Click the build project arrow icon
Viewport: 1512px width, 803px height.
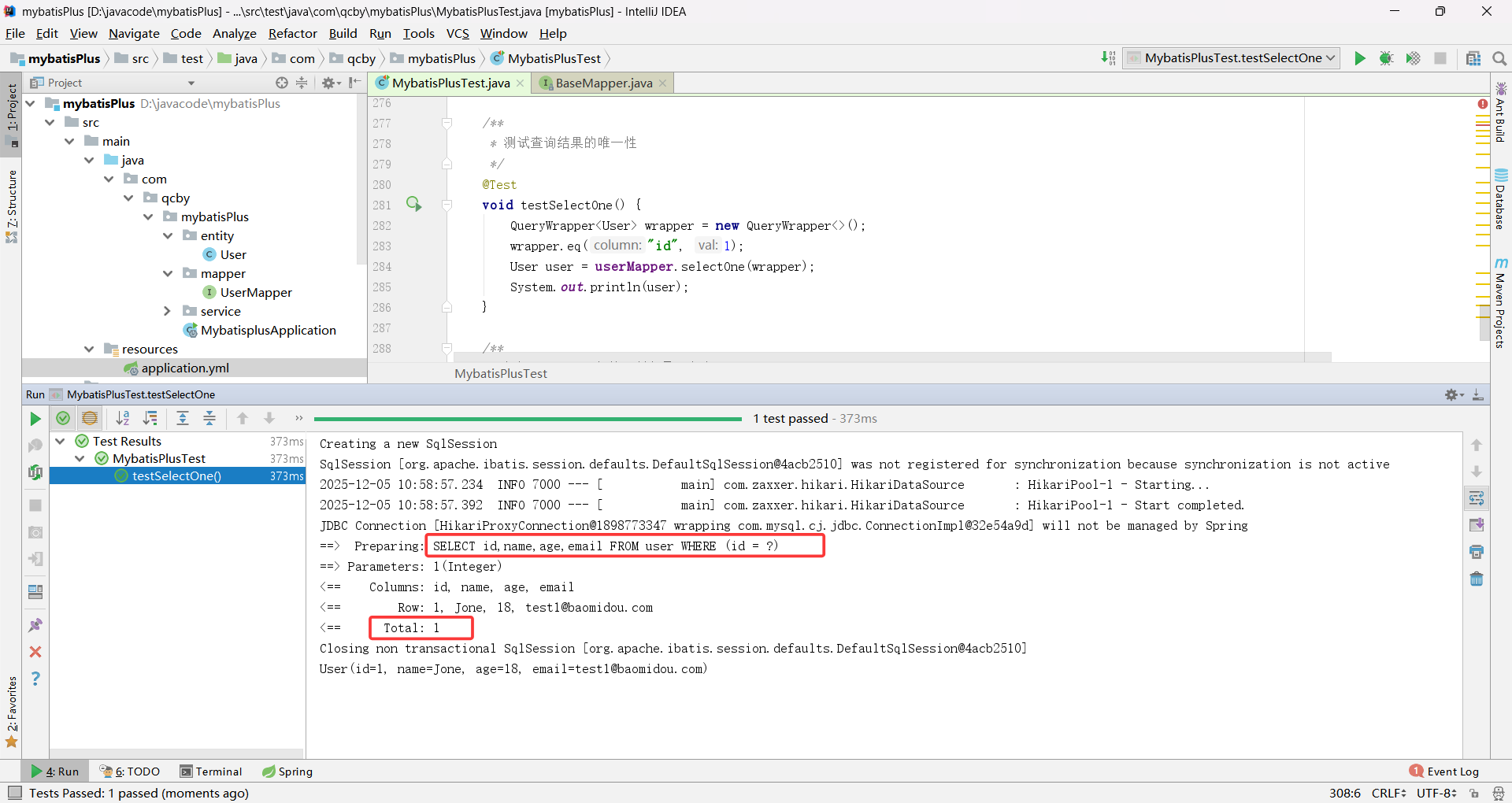coord(1108,58)
